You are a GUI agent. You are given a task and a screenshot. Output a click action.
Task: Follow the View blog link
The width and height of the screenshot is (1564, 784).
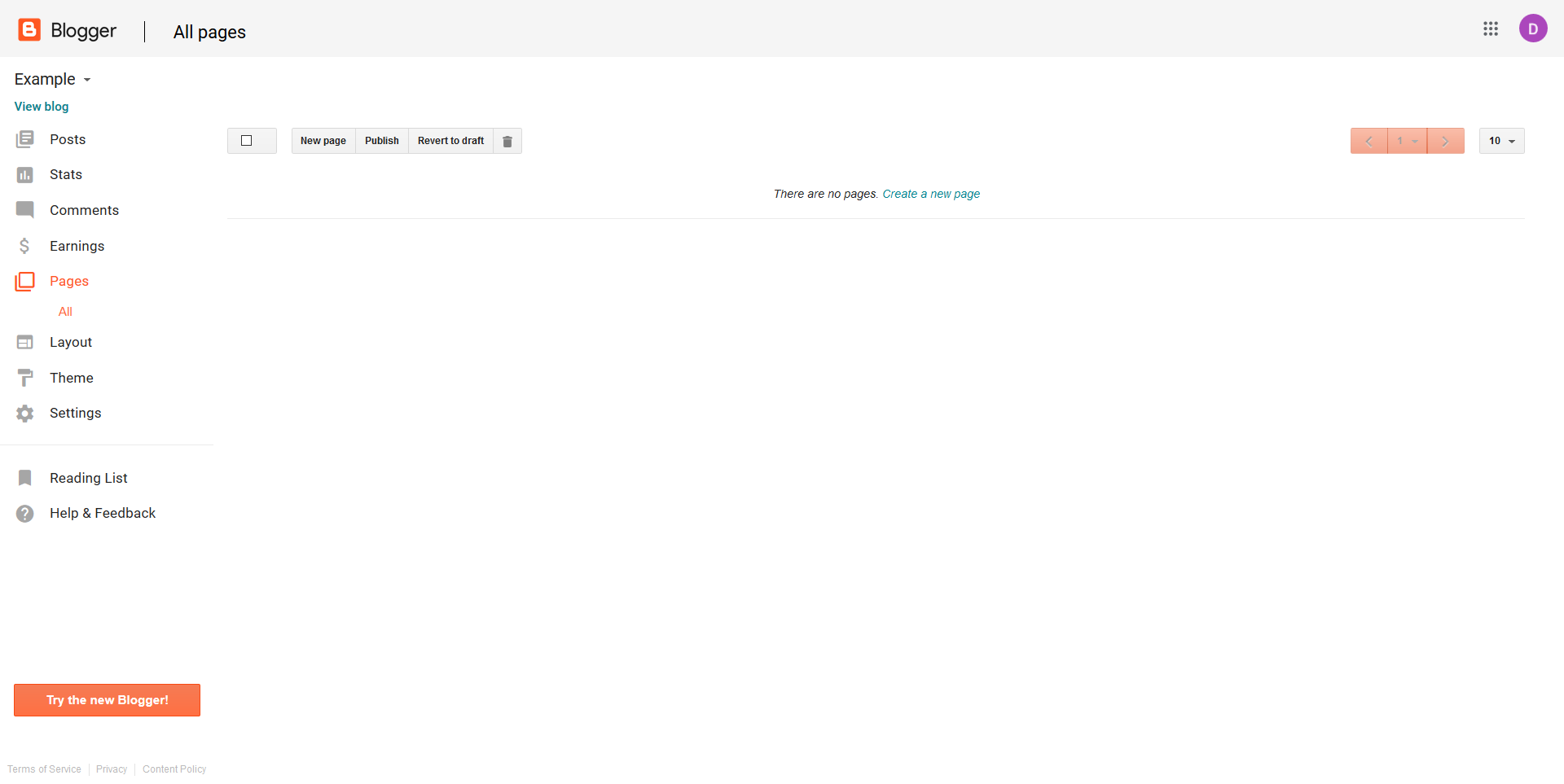coord(42,107)
